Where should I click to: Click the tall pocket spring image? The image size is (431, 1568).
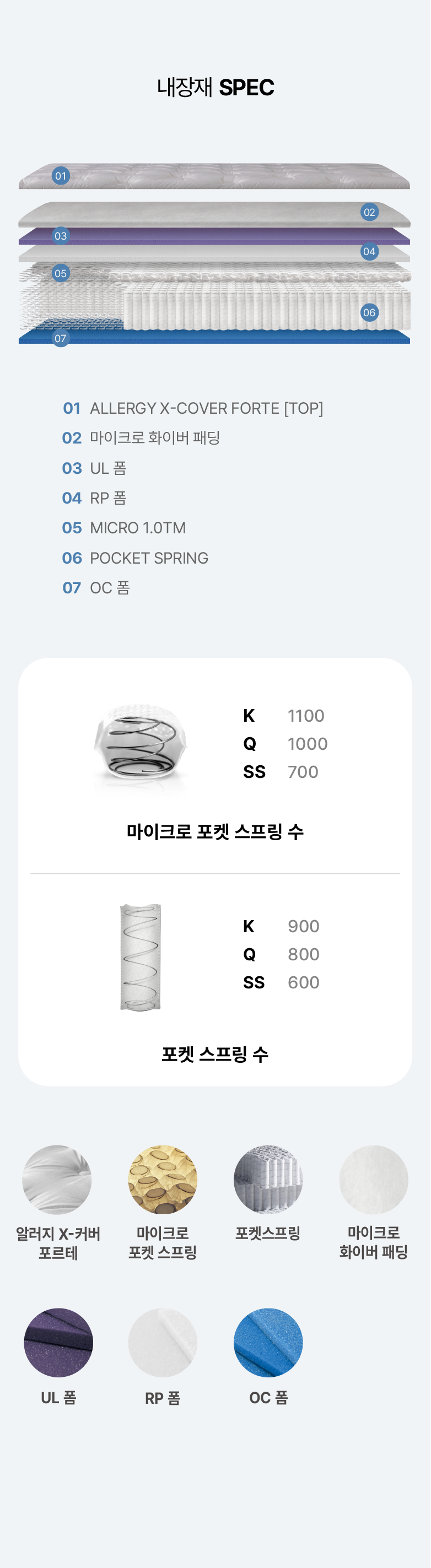pos(141,957)
